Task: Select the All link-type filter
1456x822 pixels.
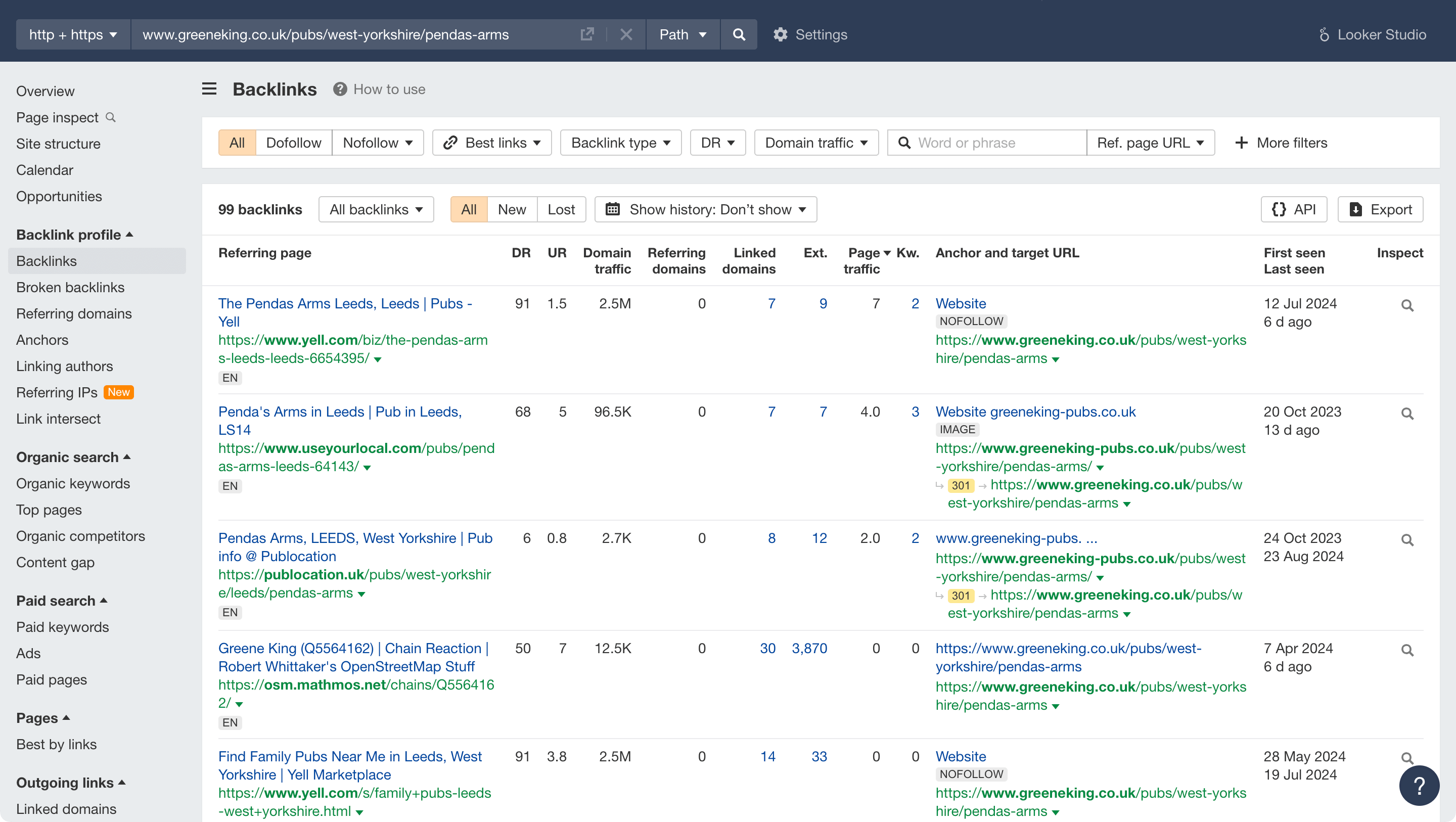Action: pyautogui.click(x=237, y=143)
